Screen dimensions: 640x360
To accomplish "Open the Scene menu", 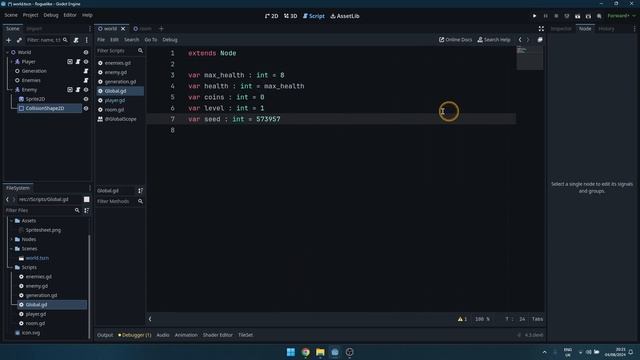I will [x=11, y=15].
